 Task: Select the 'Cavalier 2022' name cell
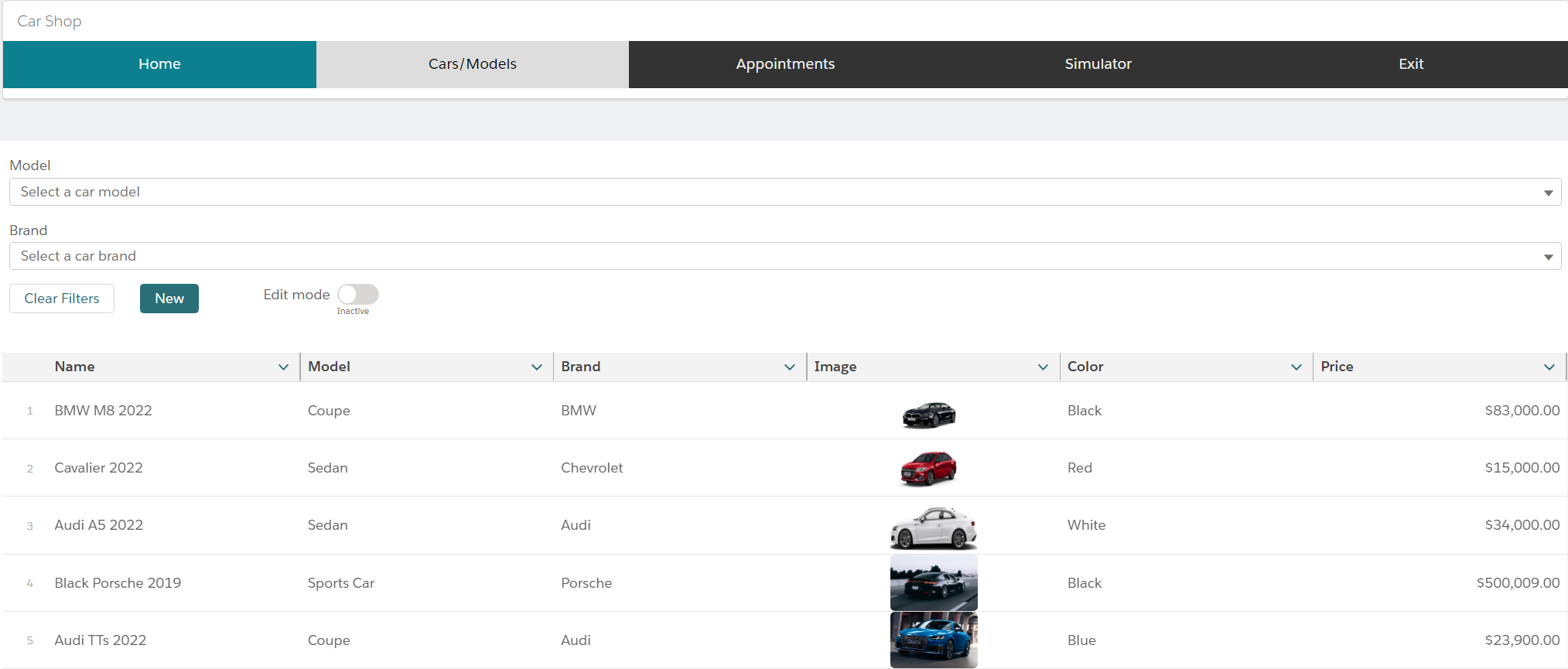(x=98, y=468)
